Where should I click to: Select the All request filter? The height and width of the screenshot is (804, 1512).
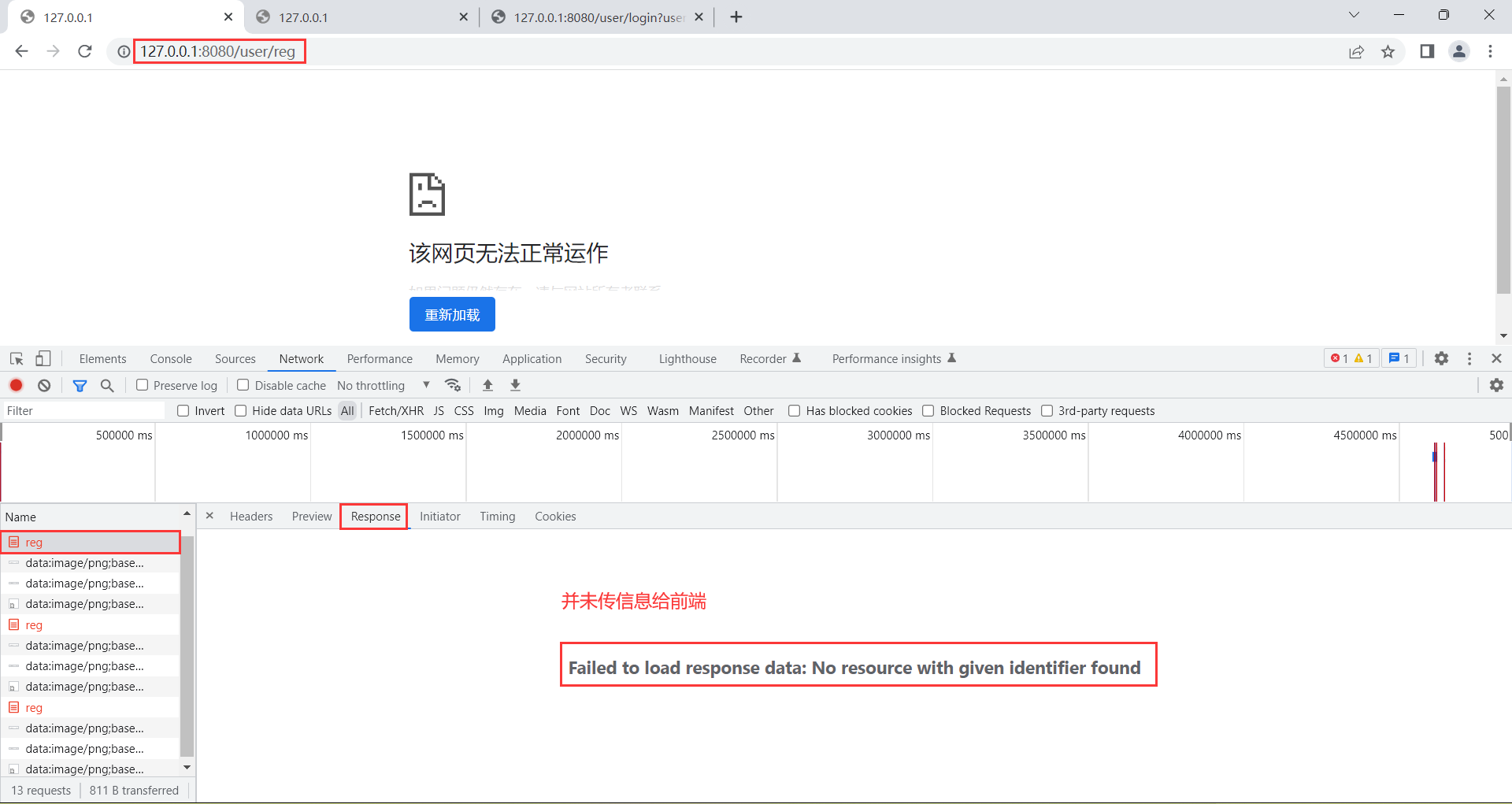point(347,411)
